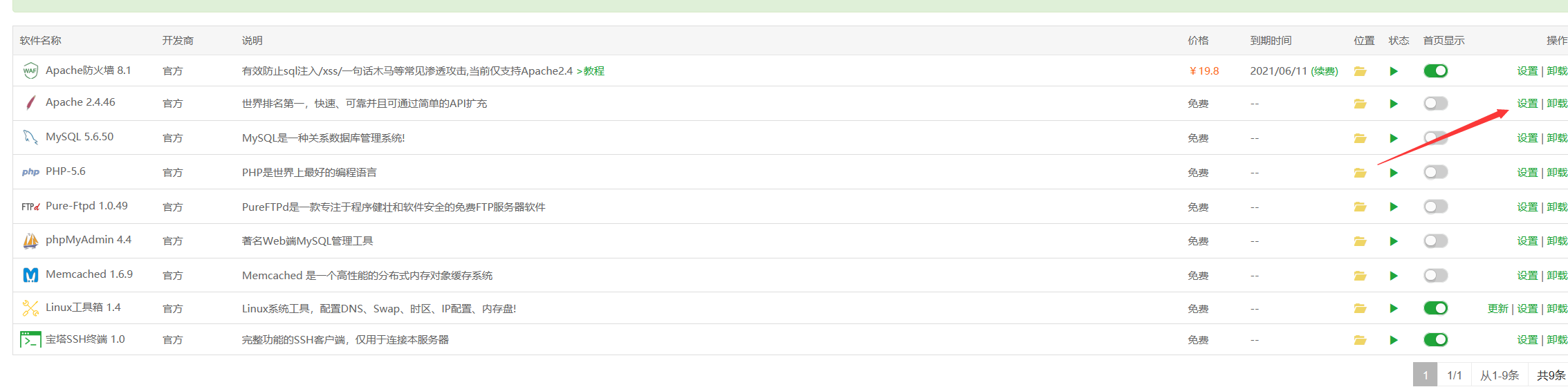The width and height of the screenshot is (1568, 387).
Task: Toggle homepage display for phpMyAdmin 4.4
Action: coord(1435,240)
